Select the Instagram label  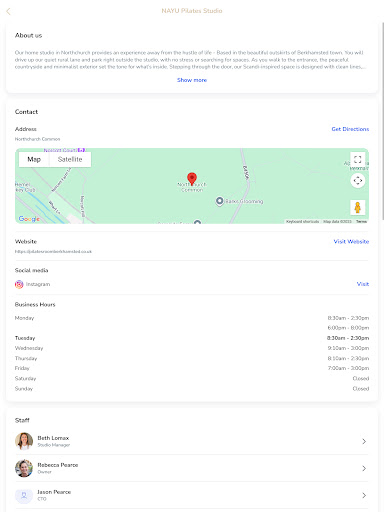coord(38,284)
